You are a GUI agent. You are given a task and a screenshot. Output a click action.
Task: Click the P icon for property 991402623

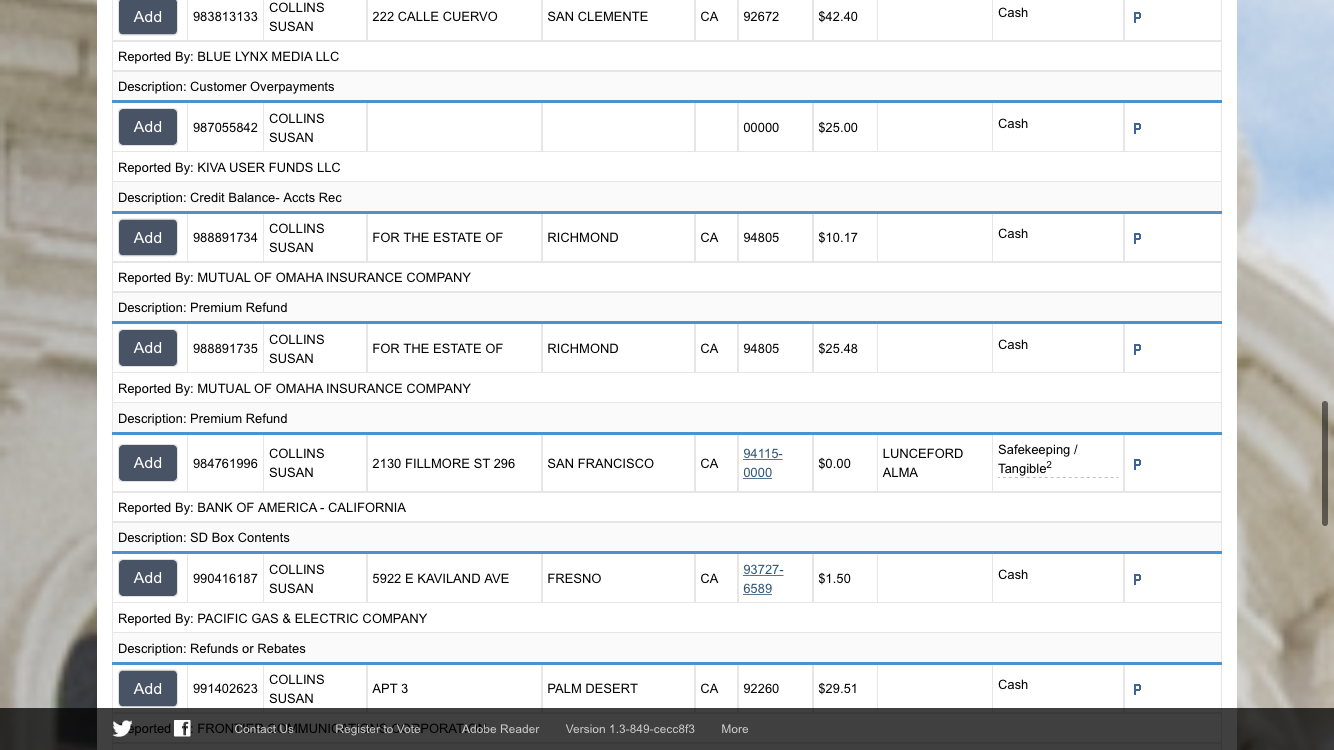pos(1137,689)
